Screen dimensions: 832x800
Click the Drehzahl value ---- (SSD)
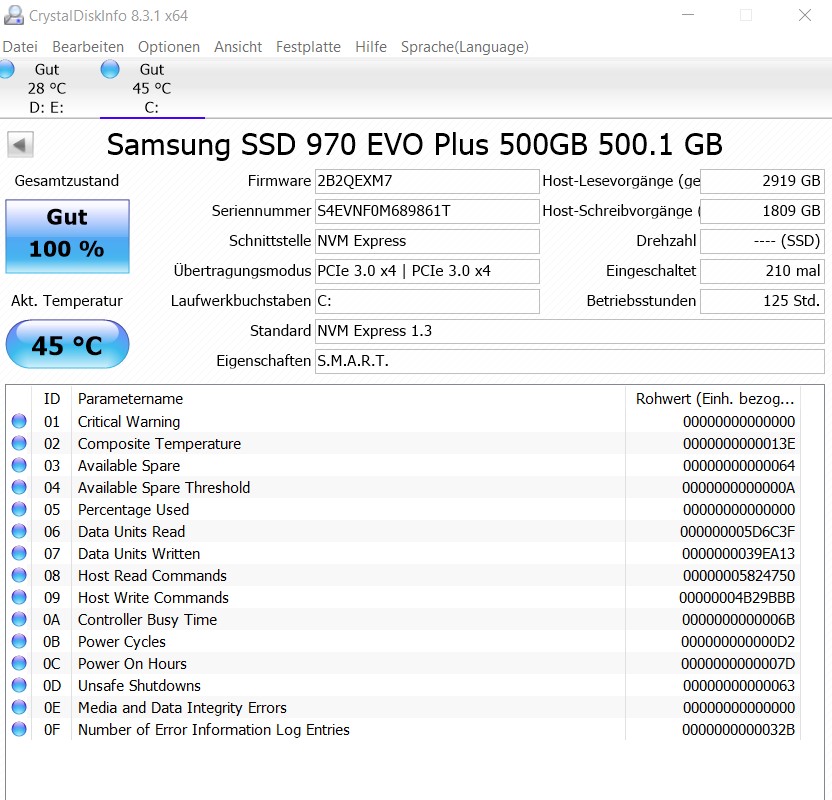762,241
